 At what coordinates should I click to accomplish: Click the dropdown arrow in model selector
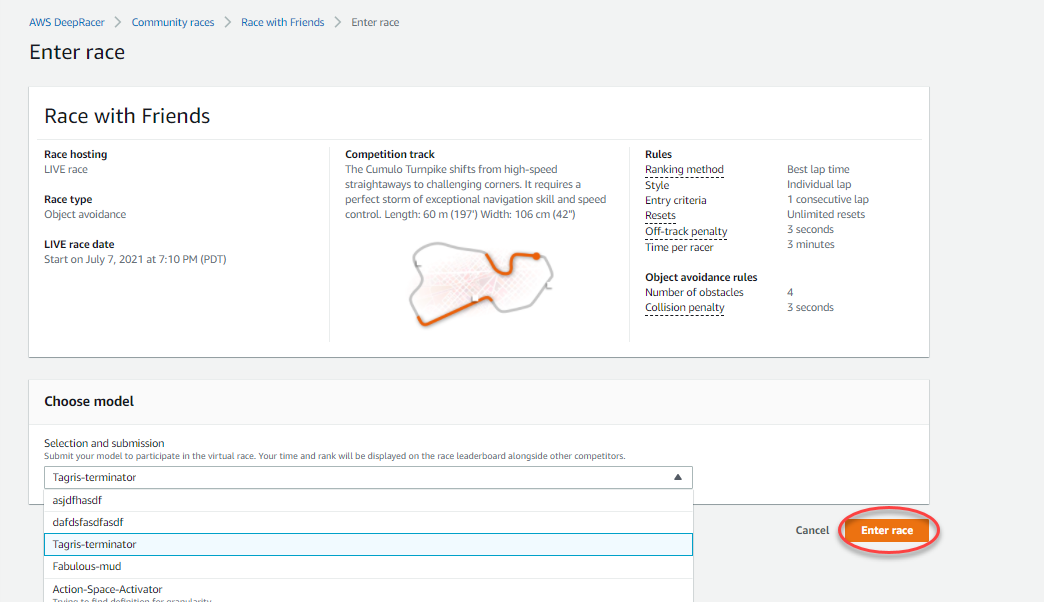click(677, 478)
